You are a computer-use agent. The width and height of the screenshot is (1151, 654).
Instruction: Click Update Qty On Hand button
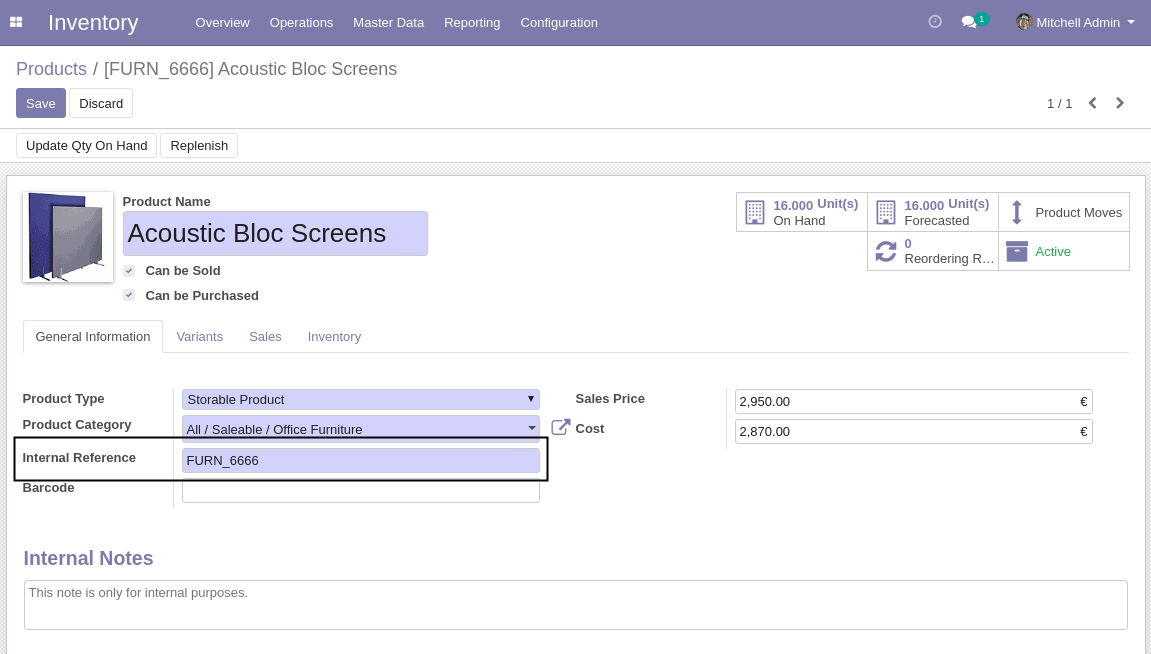(x=87, y=145)
